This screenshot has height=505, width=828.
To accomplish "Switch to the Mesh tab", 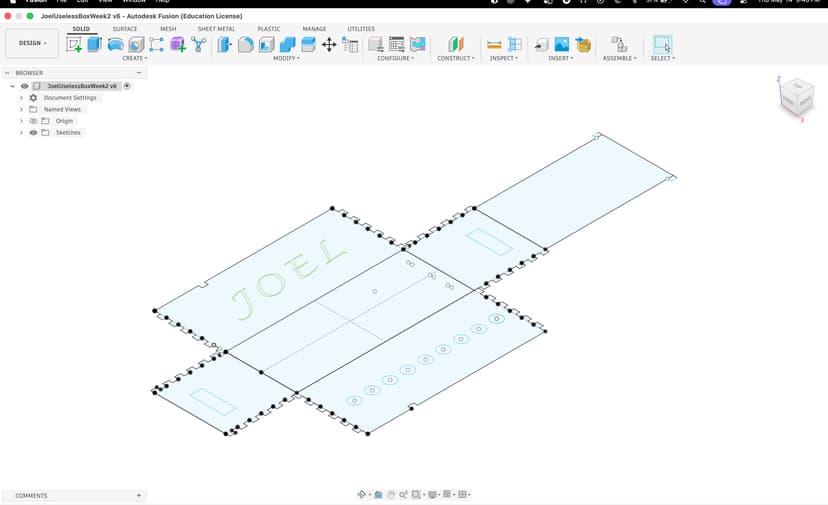I will [168, 29].
